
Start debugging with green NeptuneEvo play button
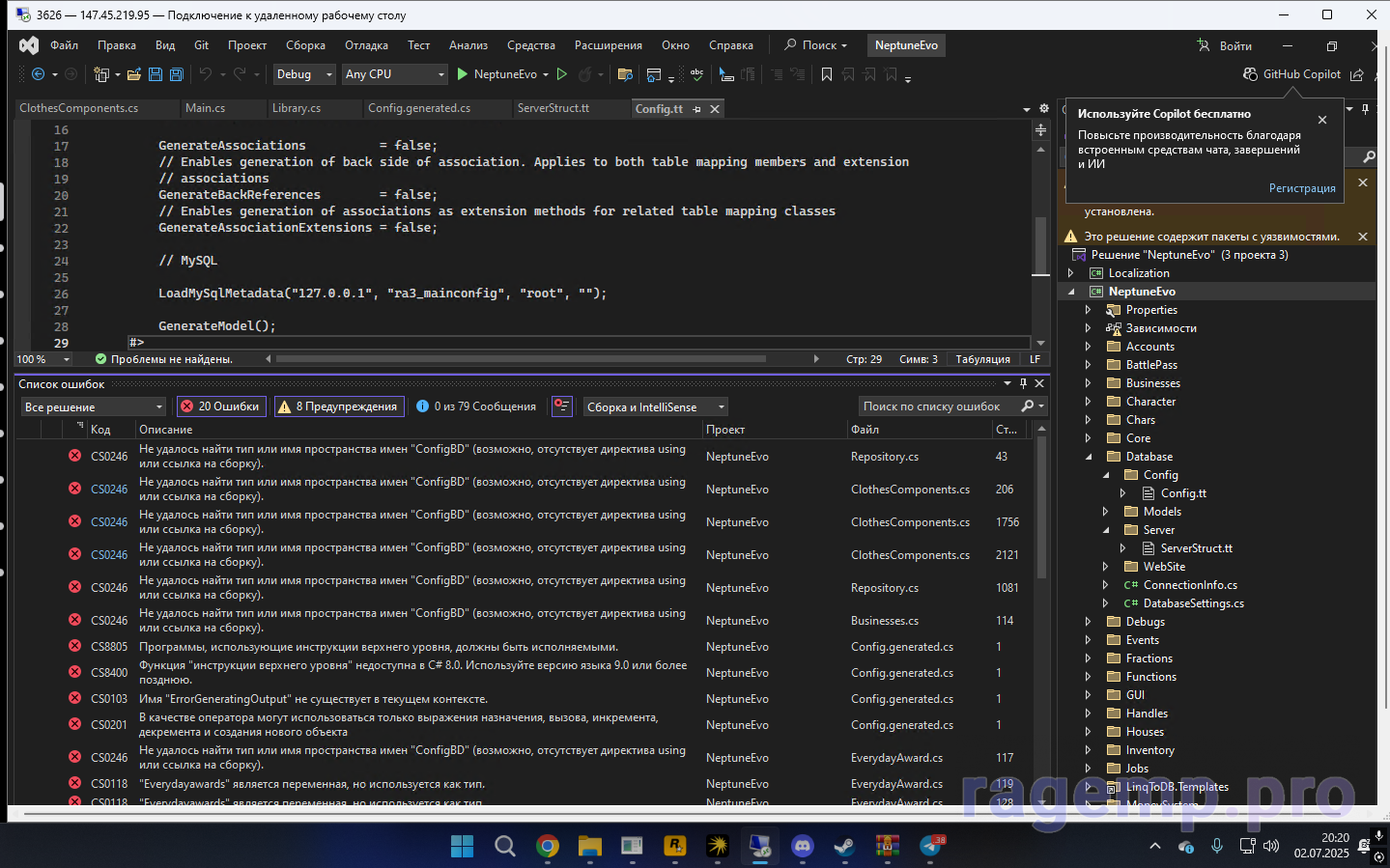(463, 74)
